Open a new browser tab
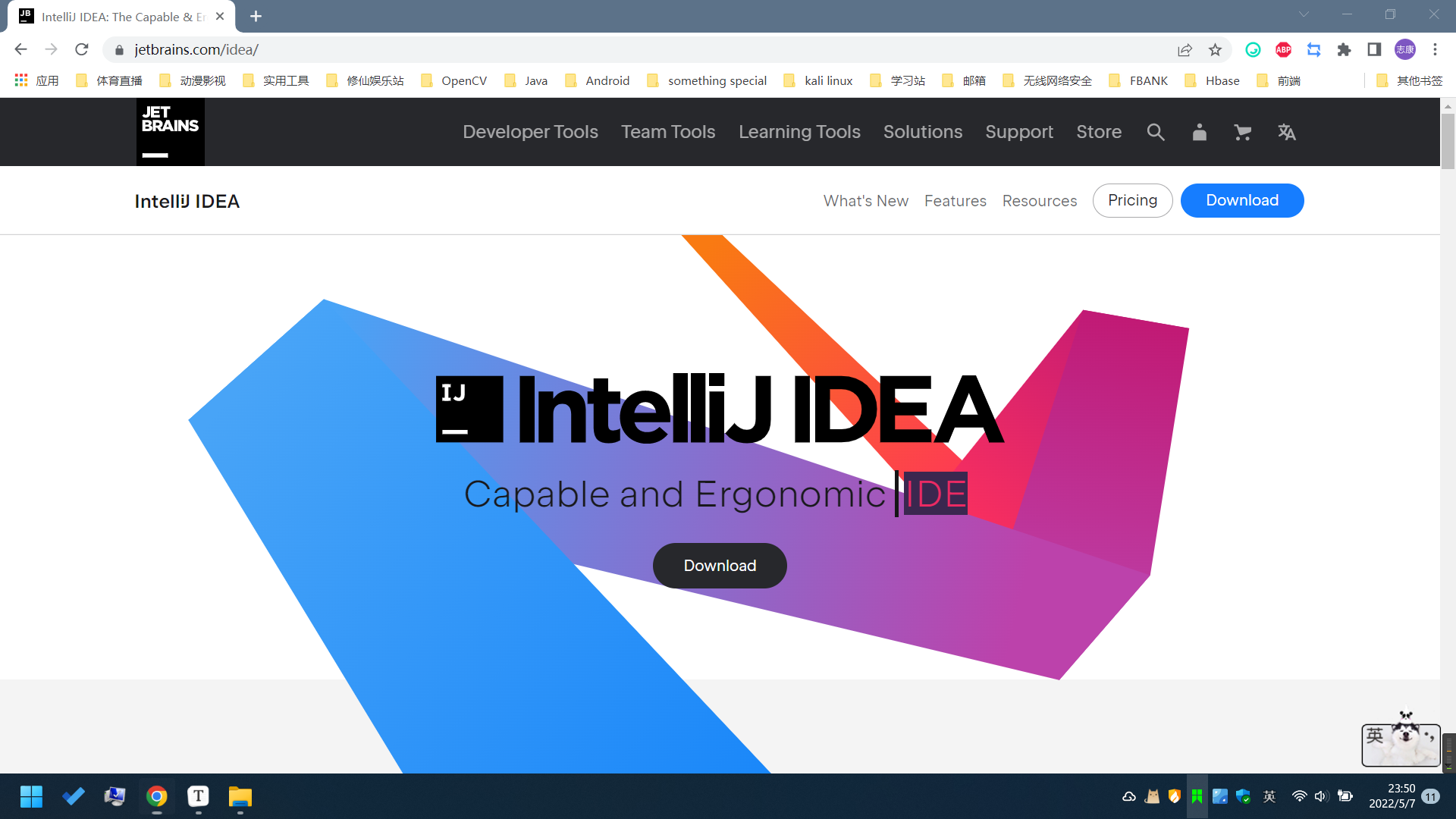This screenshot has height=819, width=1456. click(256, 16)
